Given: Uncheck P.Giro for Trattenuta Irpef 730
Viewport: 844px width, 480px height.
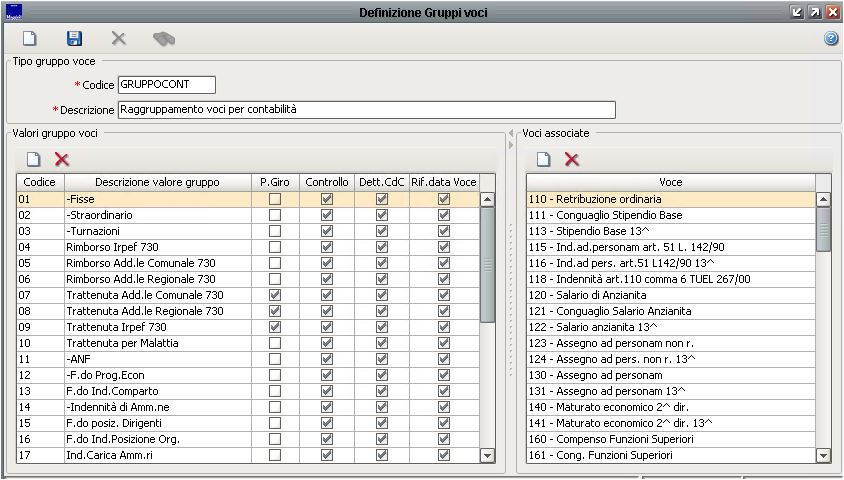Looking at the screenshot, I should 275,328.
